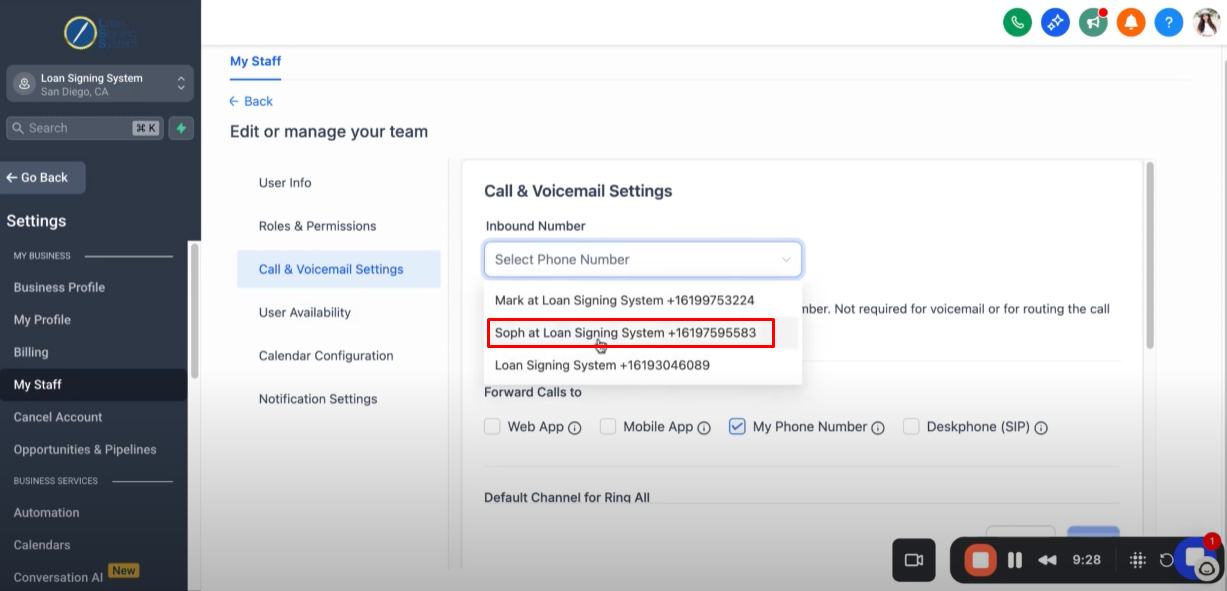The width and height of the screenshot is (1227, 591).
Task: Open the User Availability section
Action: 304,312
